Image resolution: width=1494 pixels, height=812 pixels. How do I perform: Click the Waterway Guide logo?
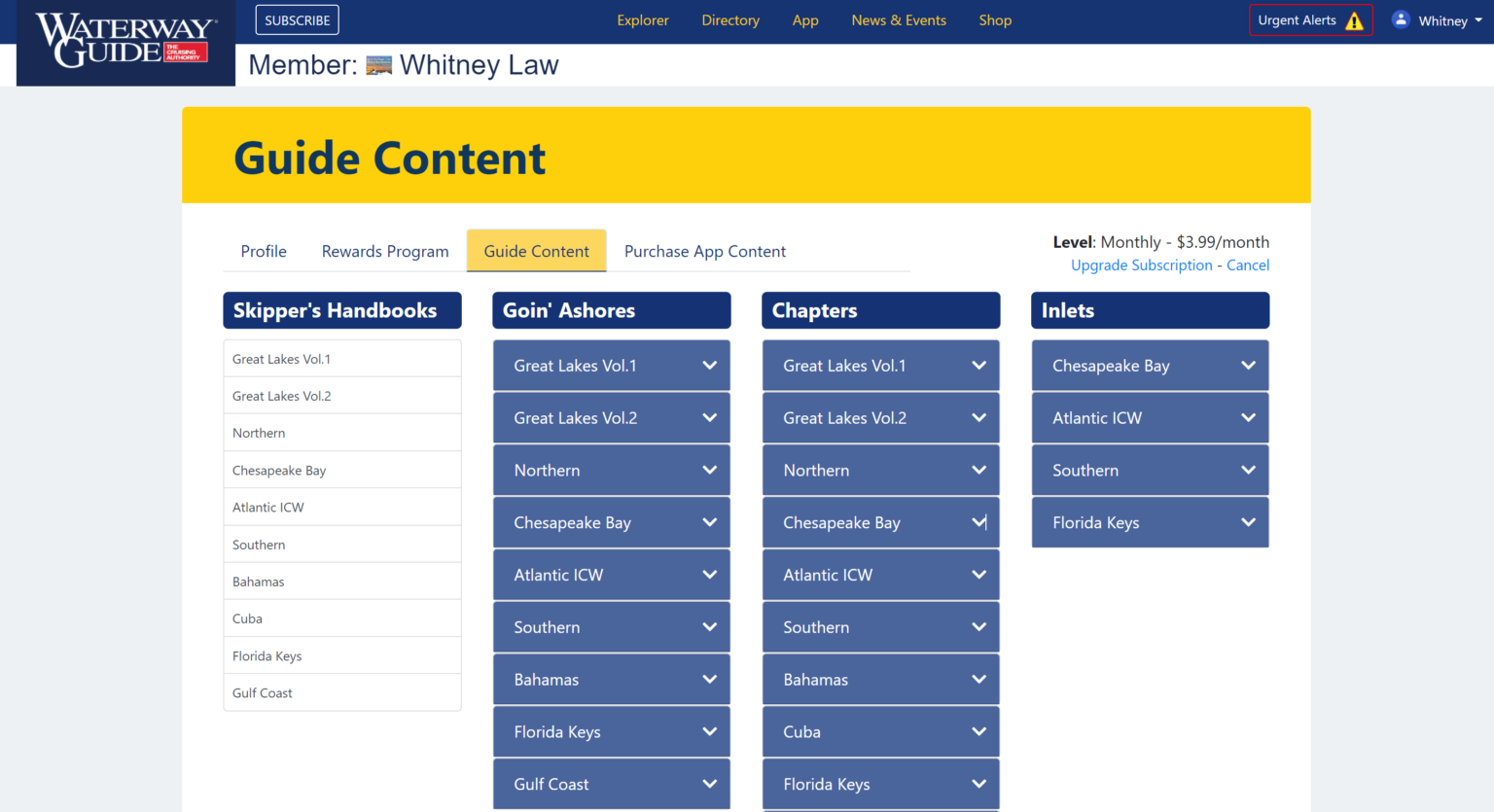[125, 41]
